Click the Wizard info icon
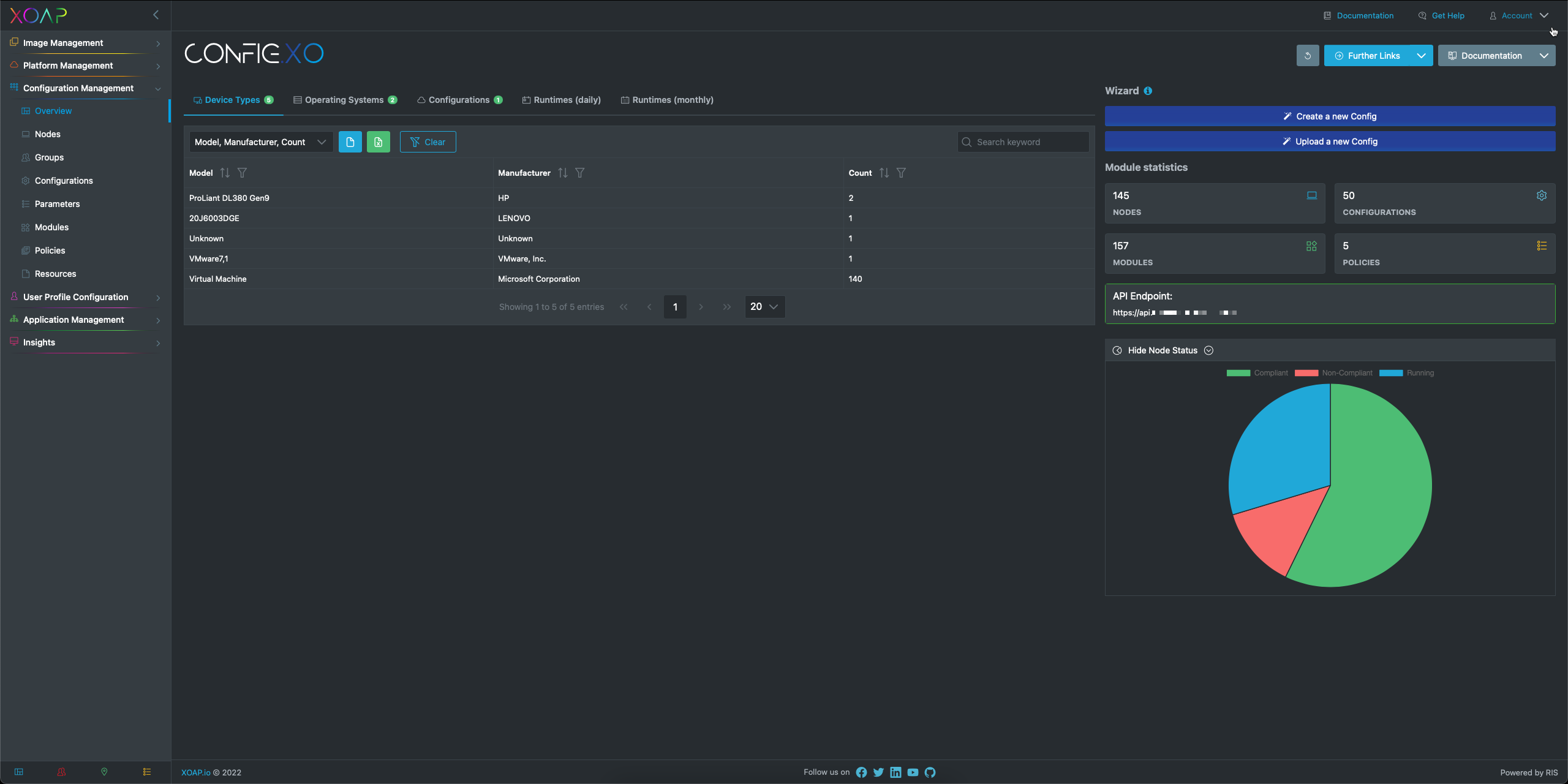The image size is (1568, 784). (1148, 91)
